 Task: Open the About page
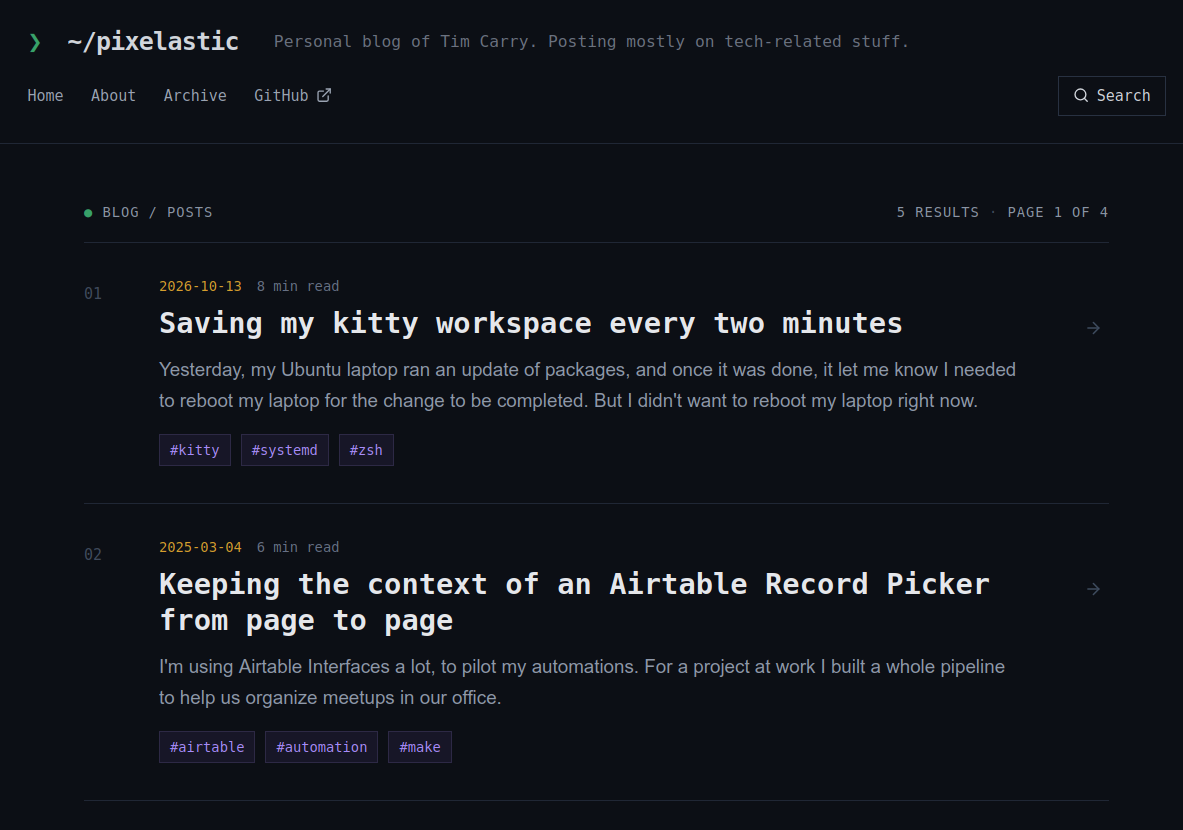click(x=113, y=96)
